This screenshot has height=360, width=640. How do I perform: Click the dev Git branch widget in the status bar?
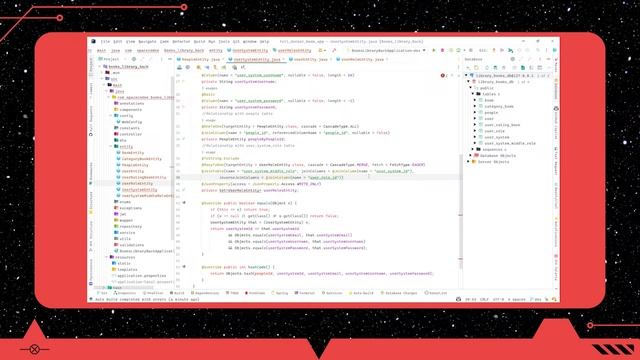(x=535, y=299)
